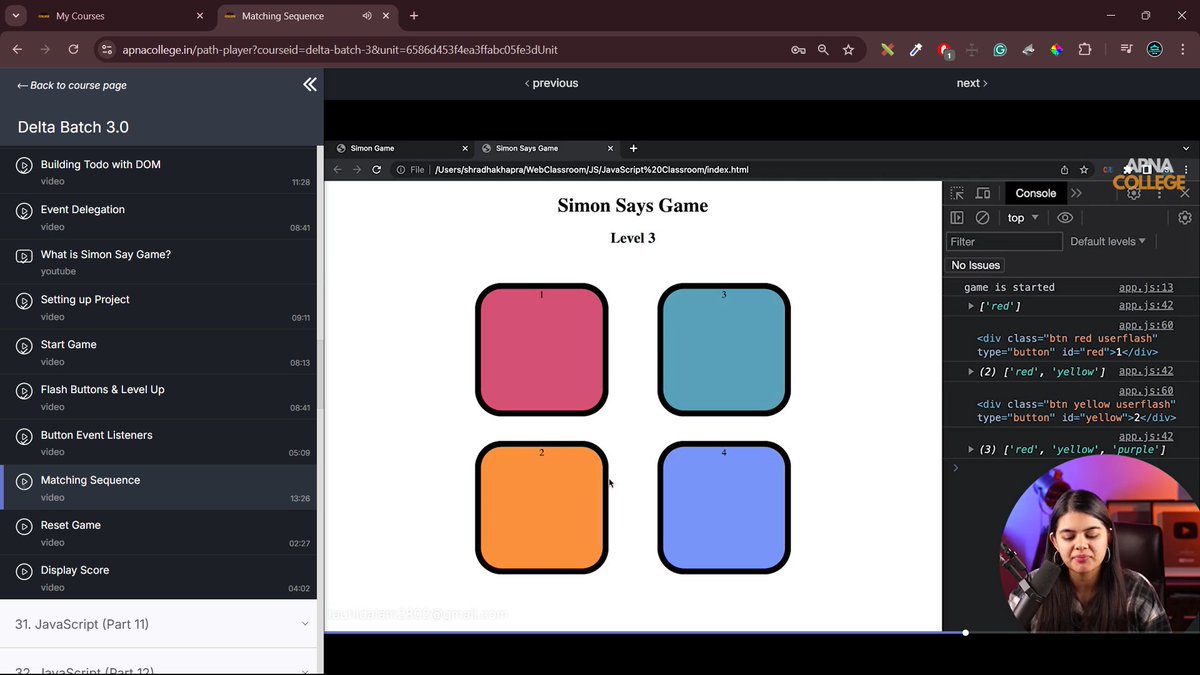
Task: Show more DevTools tabs double arrow
Action: click(x=1076, y=194)
